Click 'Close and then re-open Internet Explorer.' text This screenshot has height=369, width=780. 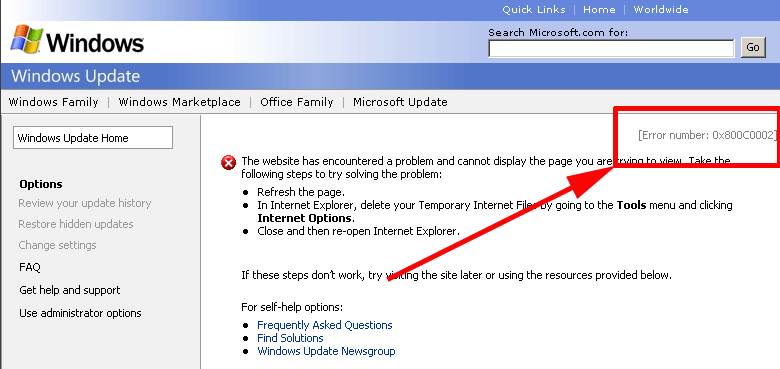click(359, 231)
